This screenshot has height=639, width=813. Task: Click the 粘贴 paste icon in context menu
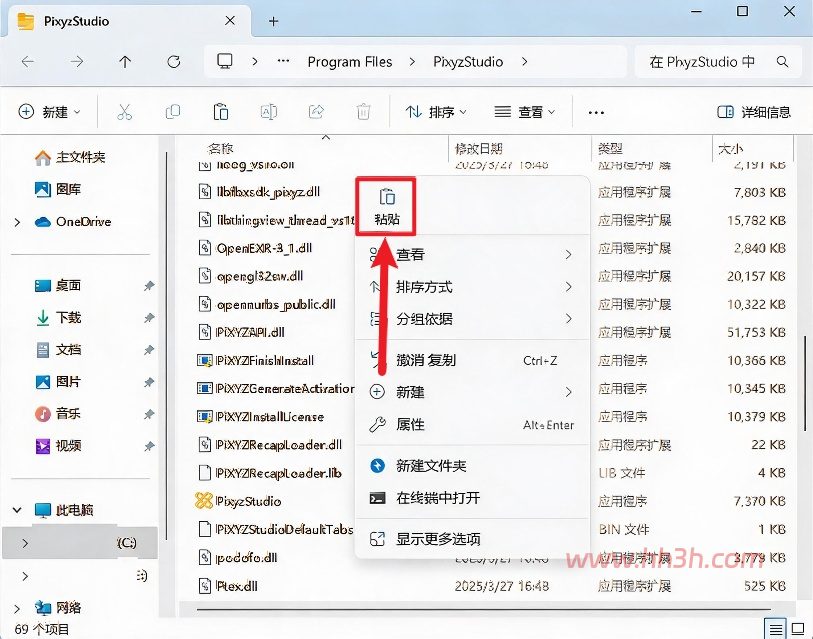click(x=387, y=207)
